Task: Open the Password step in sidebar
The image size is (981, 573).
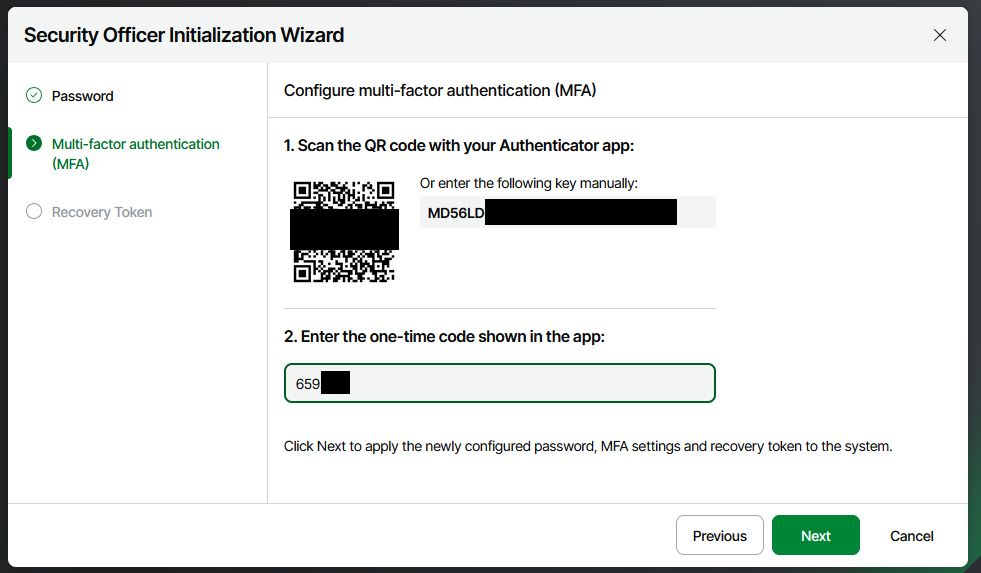Action: click(83, 96)
